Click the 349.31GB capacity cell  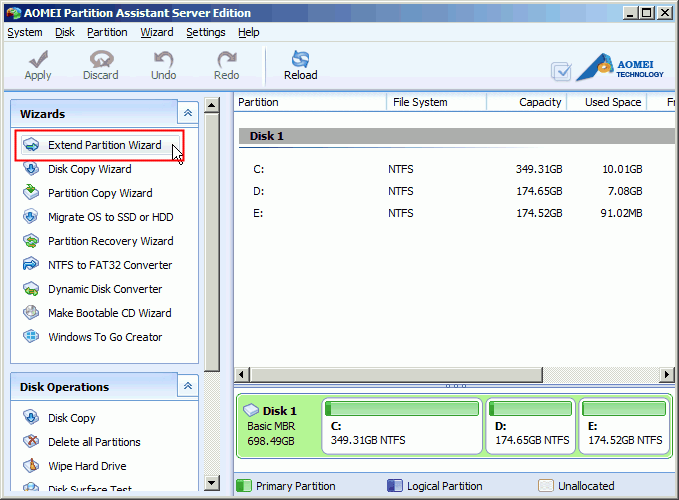(539, 169)
